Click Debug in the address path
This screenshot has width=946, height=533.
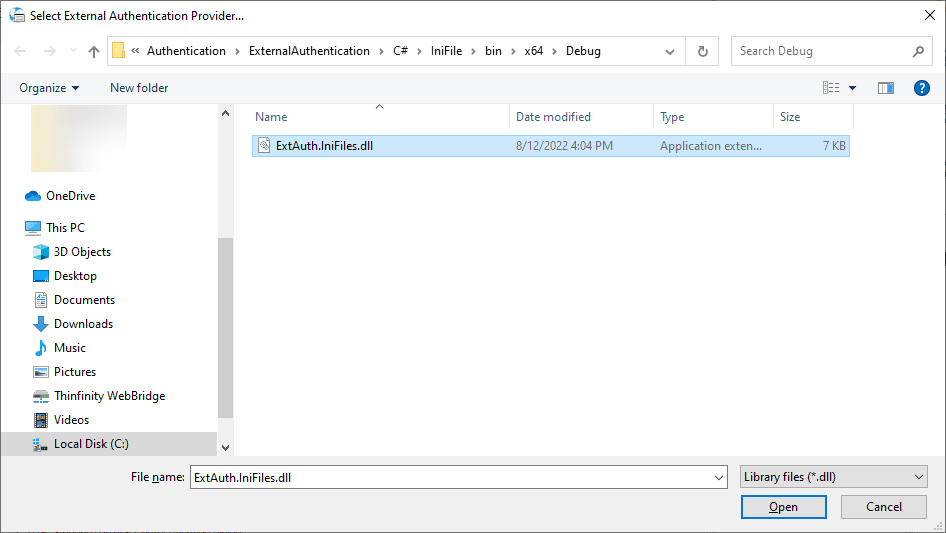pyautogui.click(x=583, y=51)
